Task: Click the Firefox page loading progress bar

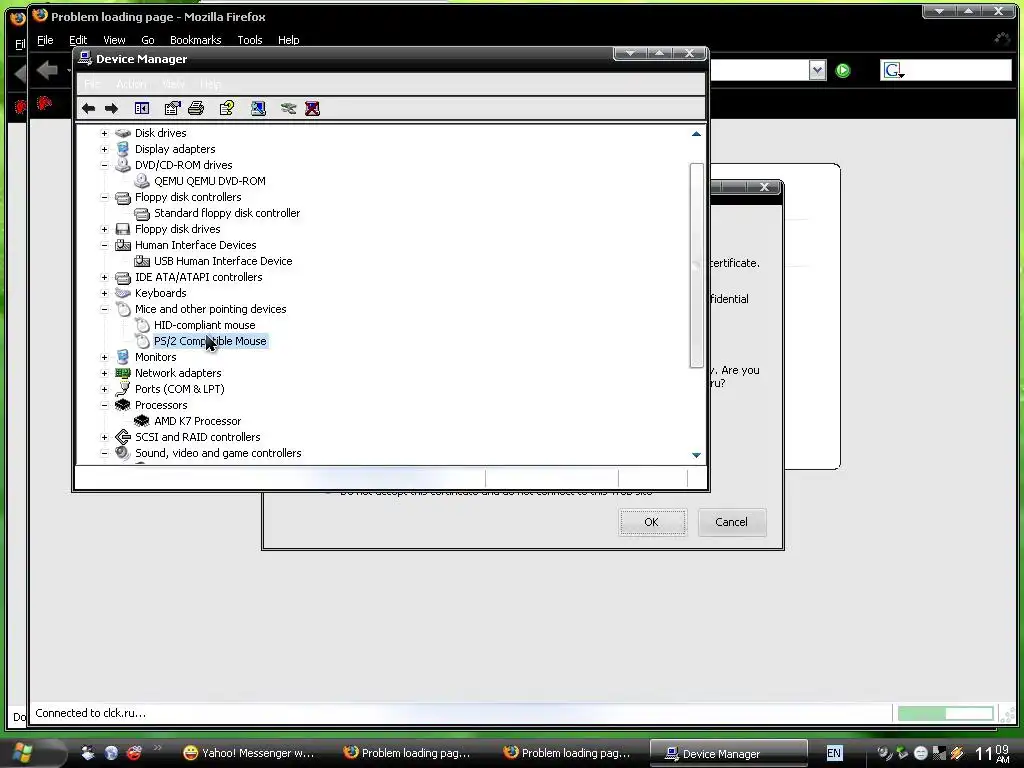Action: click(x=945, y=713)
